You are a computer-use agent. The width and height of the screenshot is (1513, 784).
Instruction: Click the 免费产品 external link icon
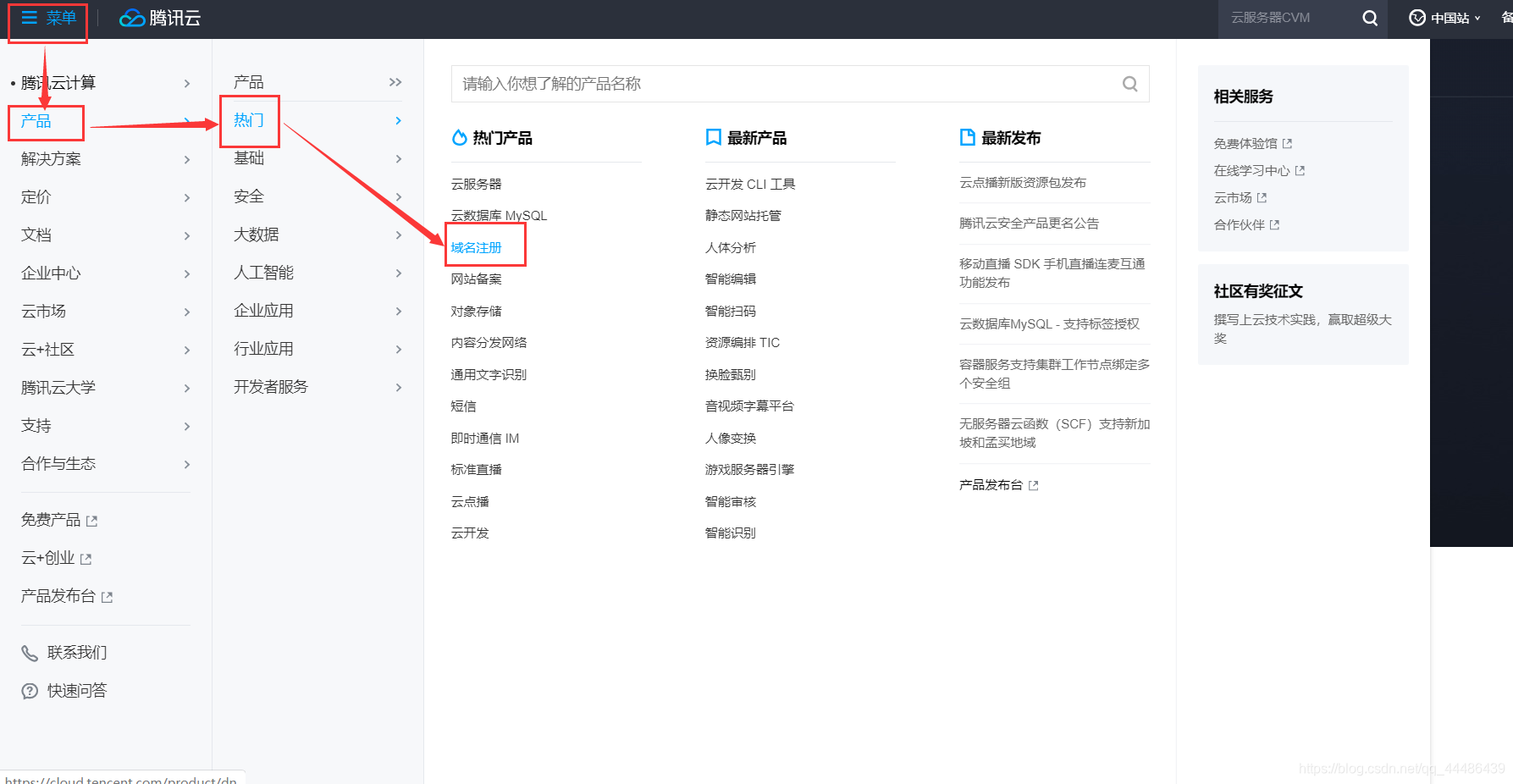click(x=92, y=522)
